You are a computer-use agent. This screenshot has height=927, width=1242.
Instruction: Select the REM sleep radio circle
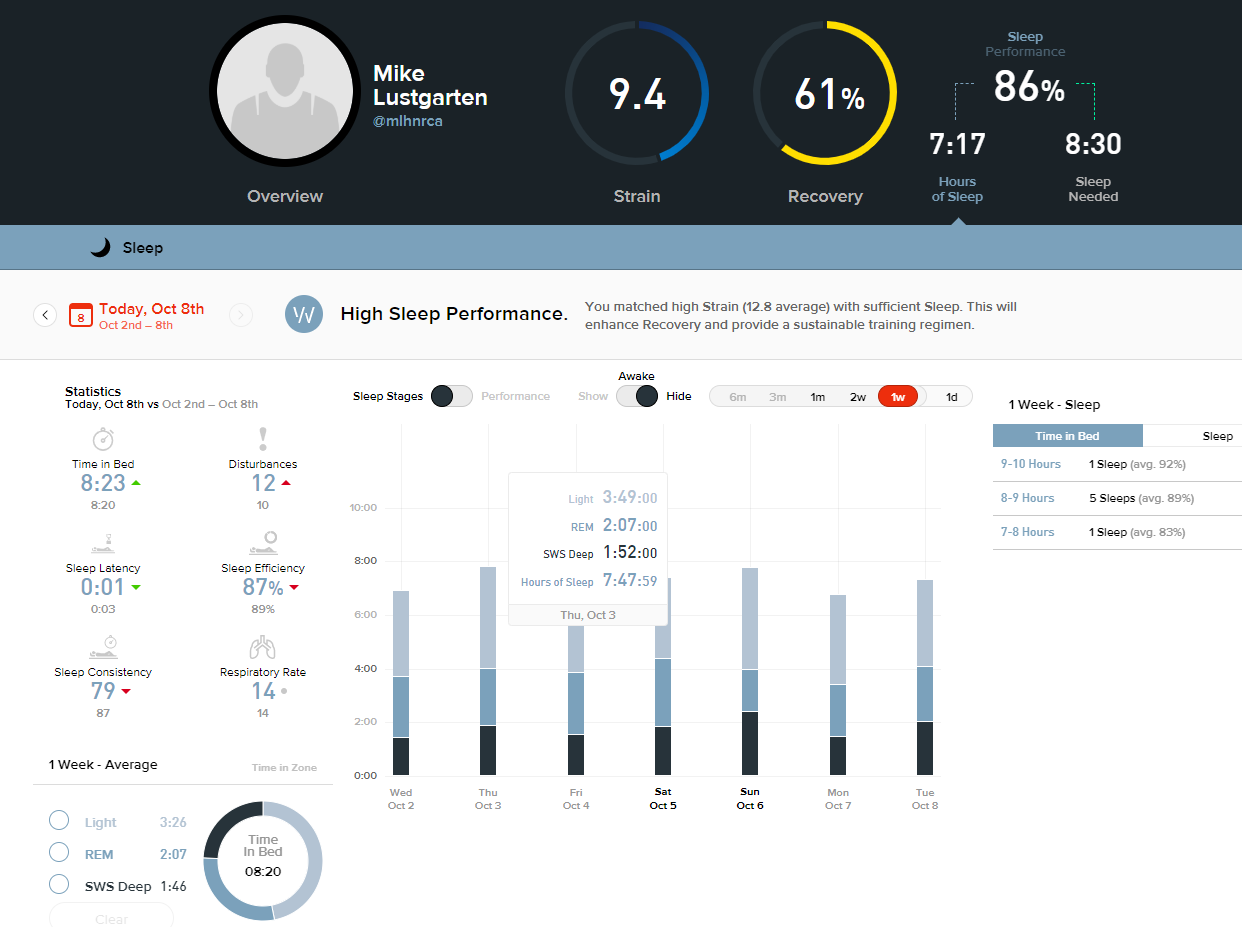[59, 852]
